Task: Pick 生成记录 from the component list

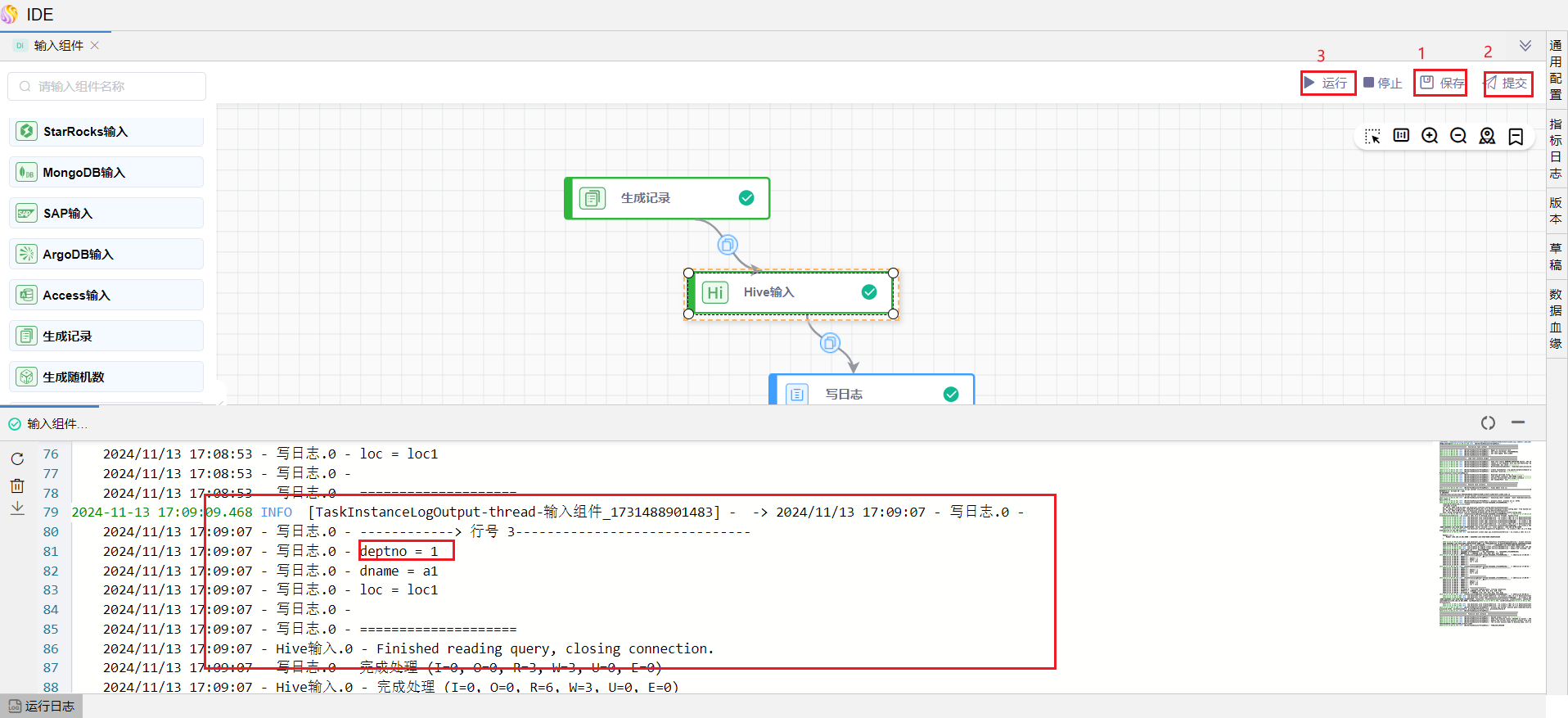Action: (x=106, y=336)
